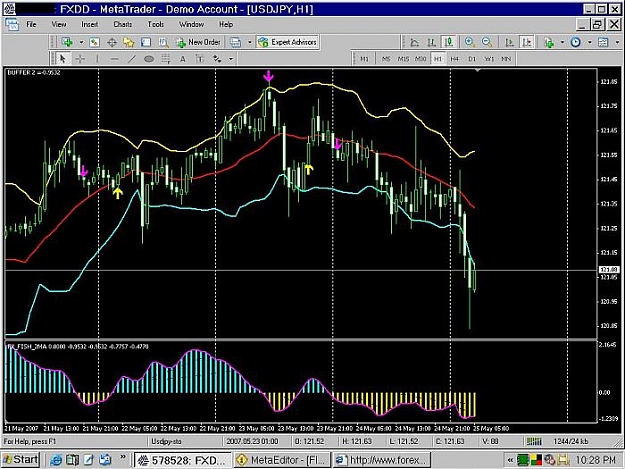Select the 578528: FXDD taskbar button
Image resolution: width=625 pixels, height=469 pixels.
[x=183, y=460]
